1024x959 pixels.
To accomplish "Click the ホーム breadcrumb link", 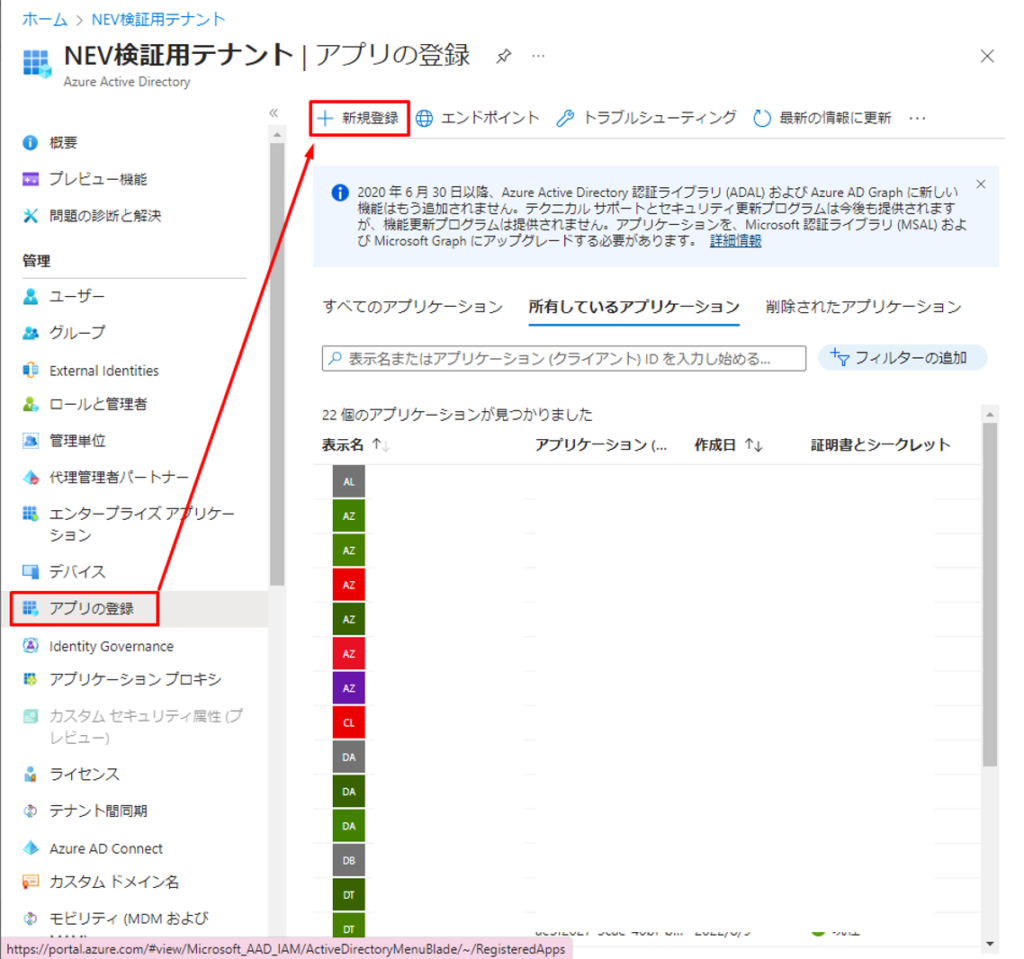I will [x=44, y=19].
